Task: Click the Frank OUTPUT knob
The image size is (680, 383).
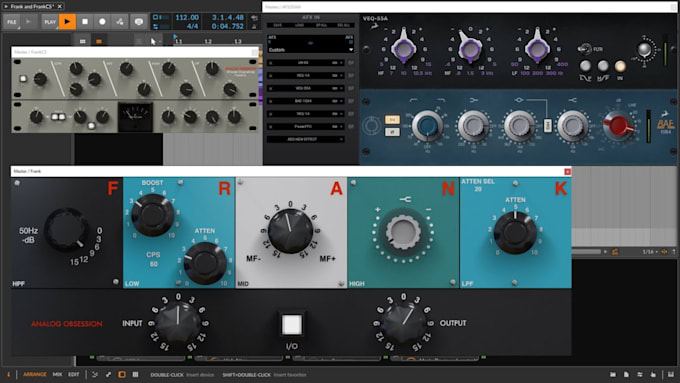Action: pyautogui.click(x=403, y=324)
